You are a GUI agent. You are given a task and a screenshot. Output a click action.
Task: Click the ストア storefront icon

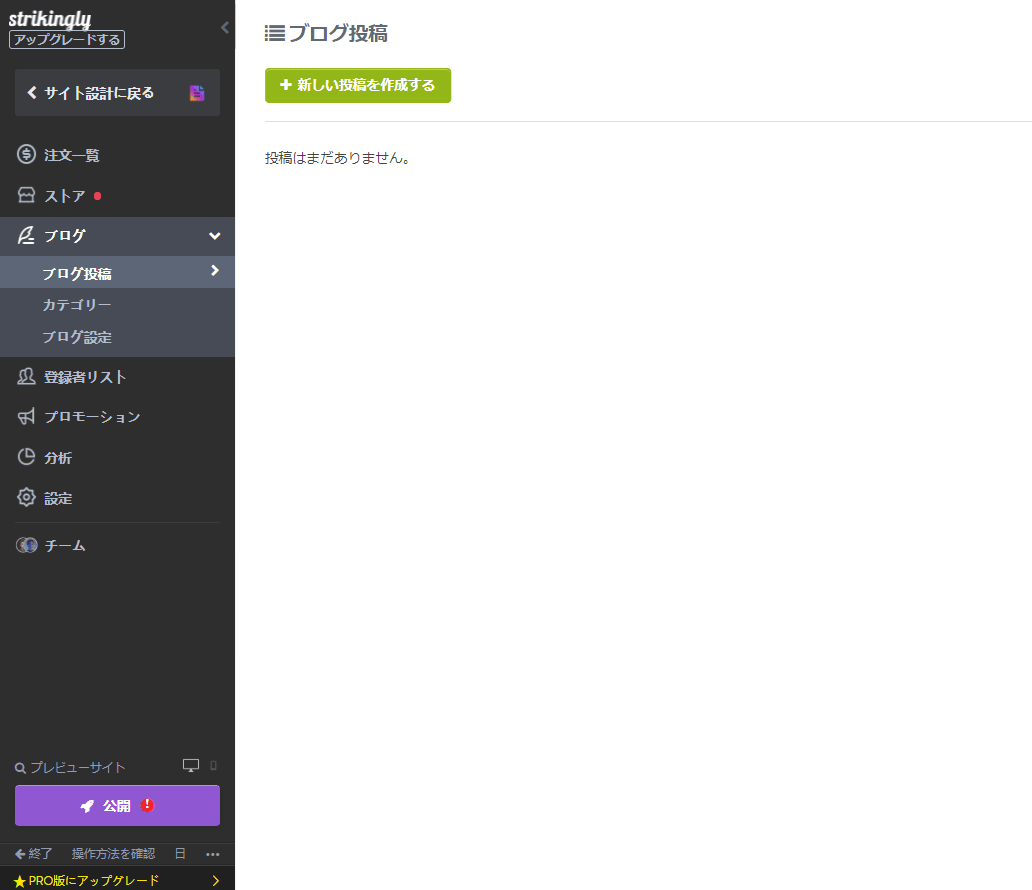pos(26,195)
